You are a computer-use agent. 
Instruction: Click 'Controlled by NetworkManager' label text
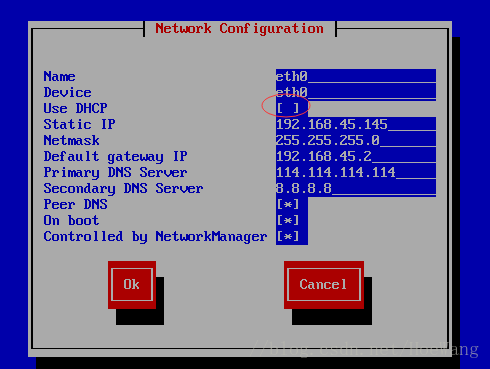pyautogui.click(x=155, y=237)
